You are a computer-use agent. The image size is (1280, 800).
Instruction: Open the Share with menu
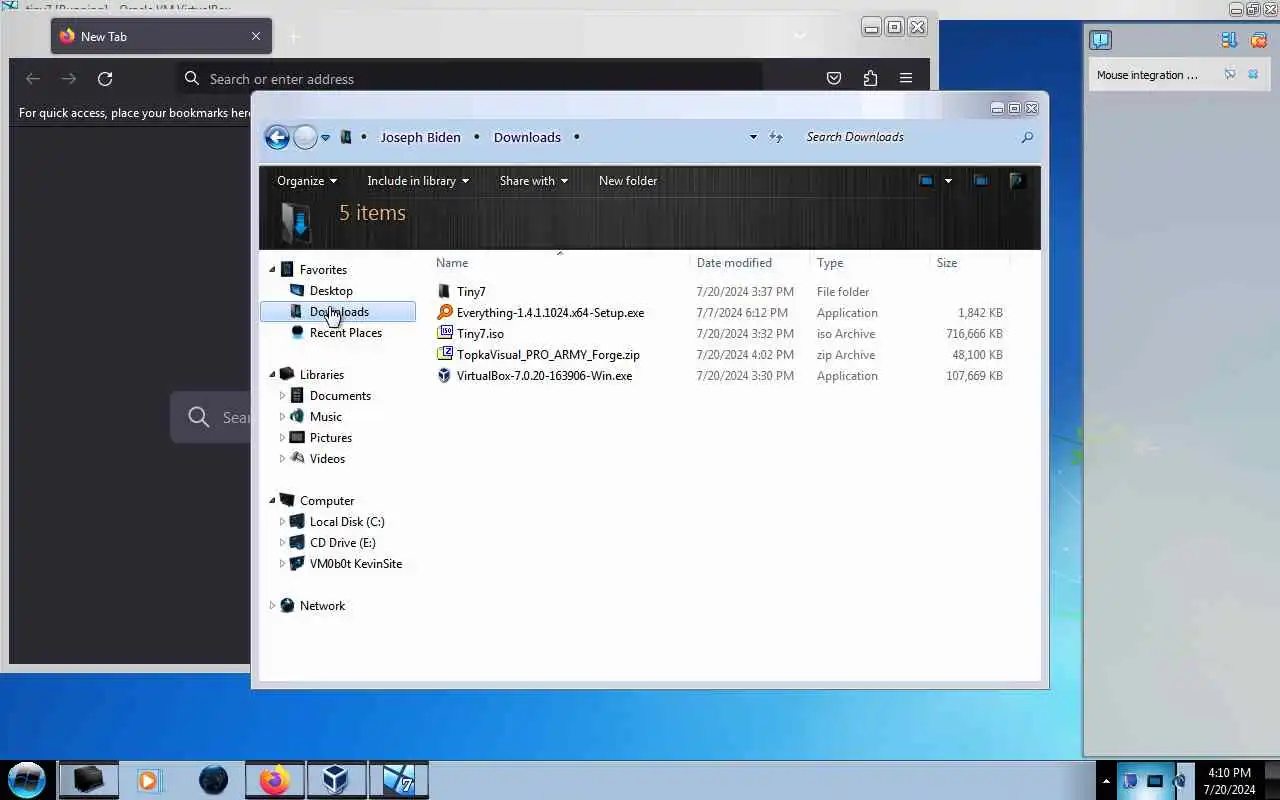[534, 181]
